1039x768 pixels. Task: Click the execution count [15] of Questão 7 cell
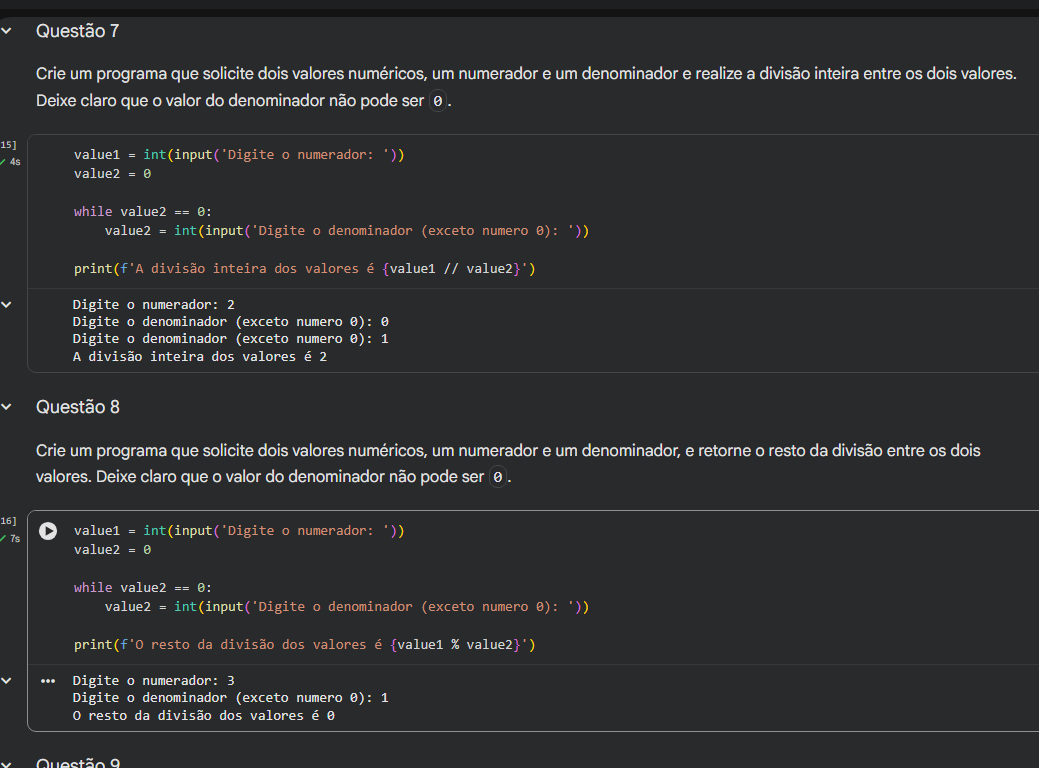point(9,144)
